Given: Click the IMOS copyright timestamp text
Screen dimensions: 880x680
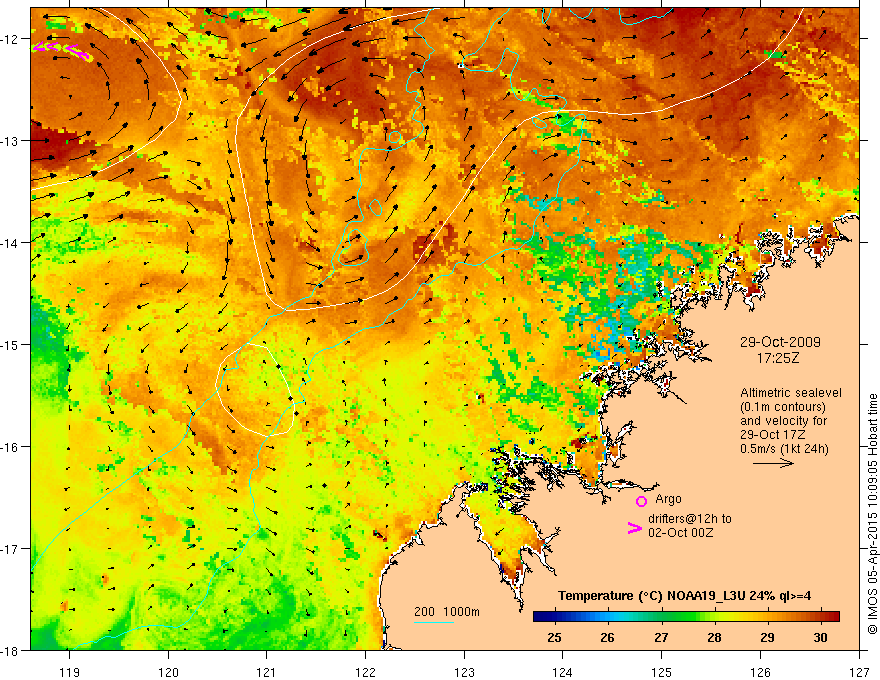Looking at the screenshot, I should click(872, 514).
